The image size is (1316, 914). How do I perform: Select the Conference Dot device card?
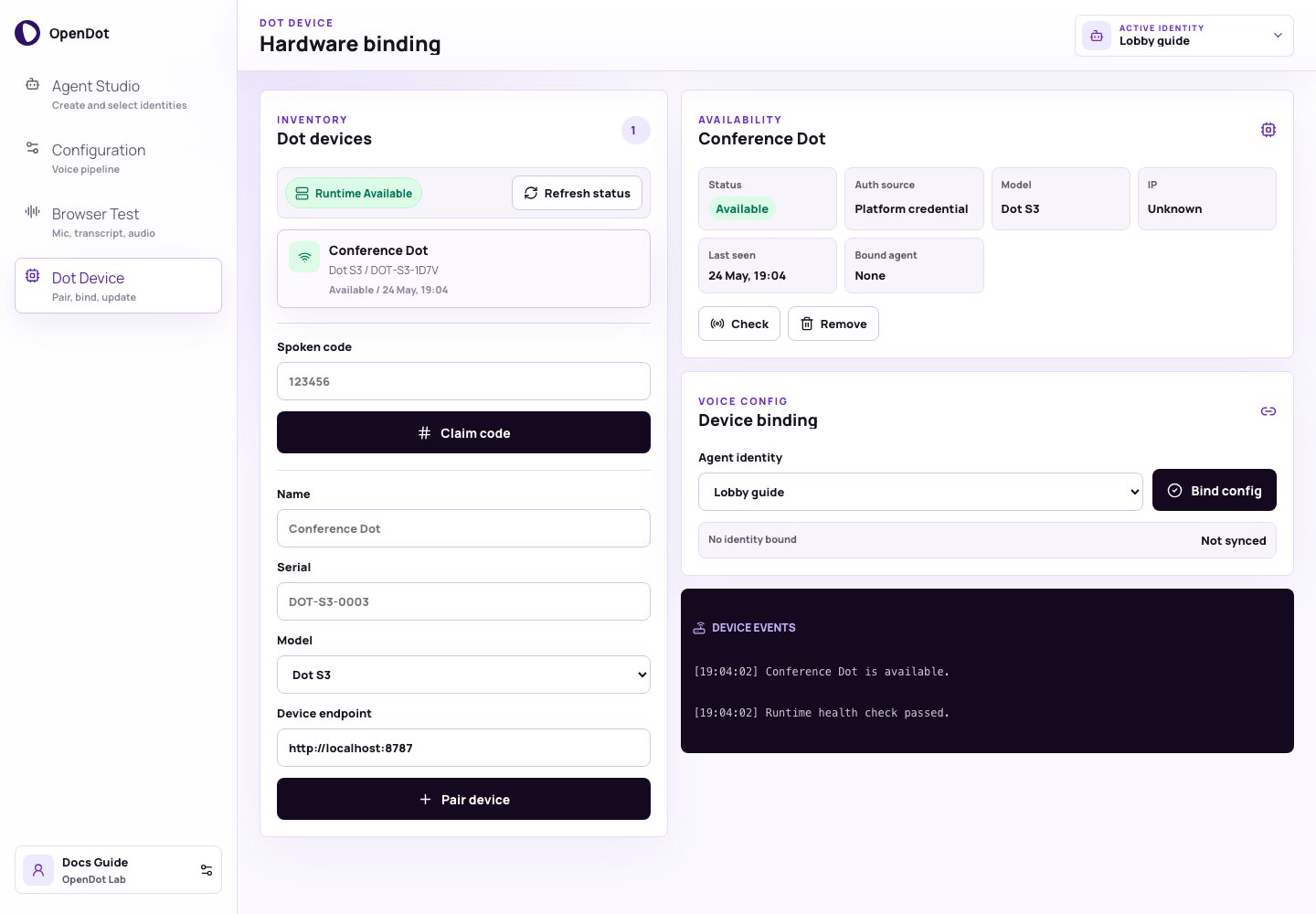[463, 269]
